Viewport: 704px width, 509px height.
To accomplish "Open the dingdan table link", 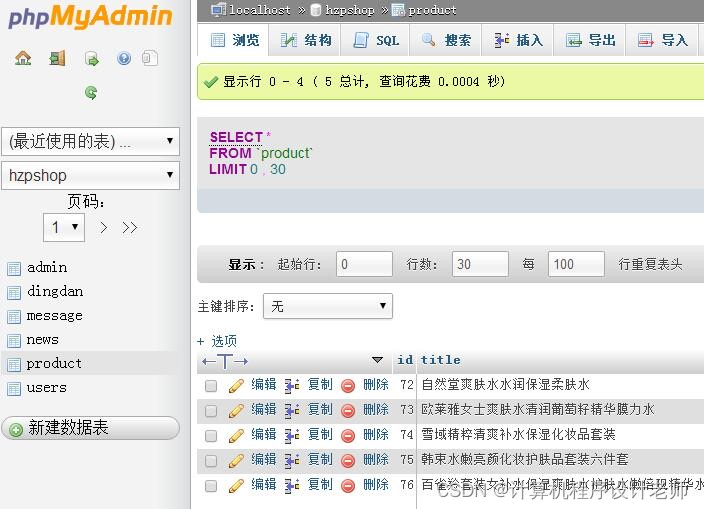I will pyautogui.click(x=55, y=292).
